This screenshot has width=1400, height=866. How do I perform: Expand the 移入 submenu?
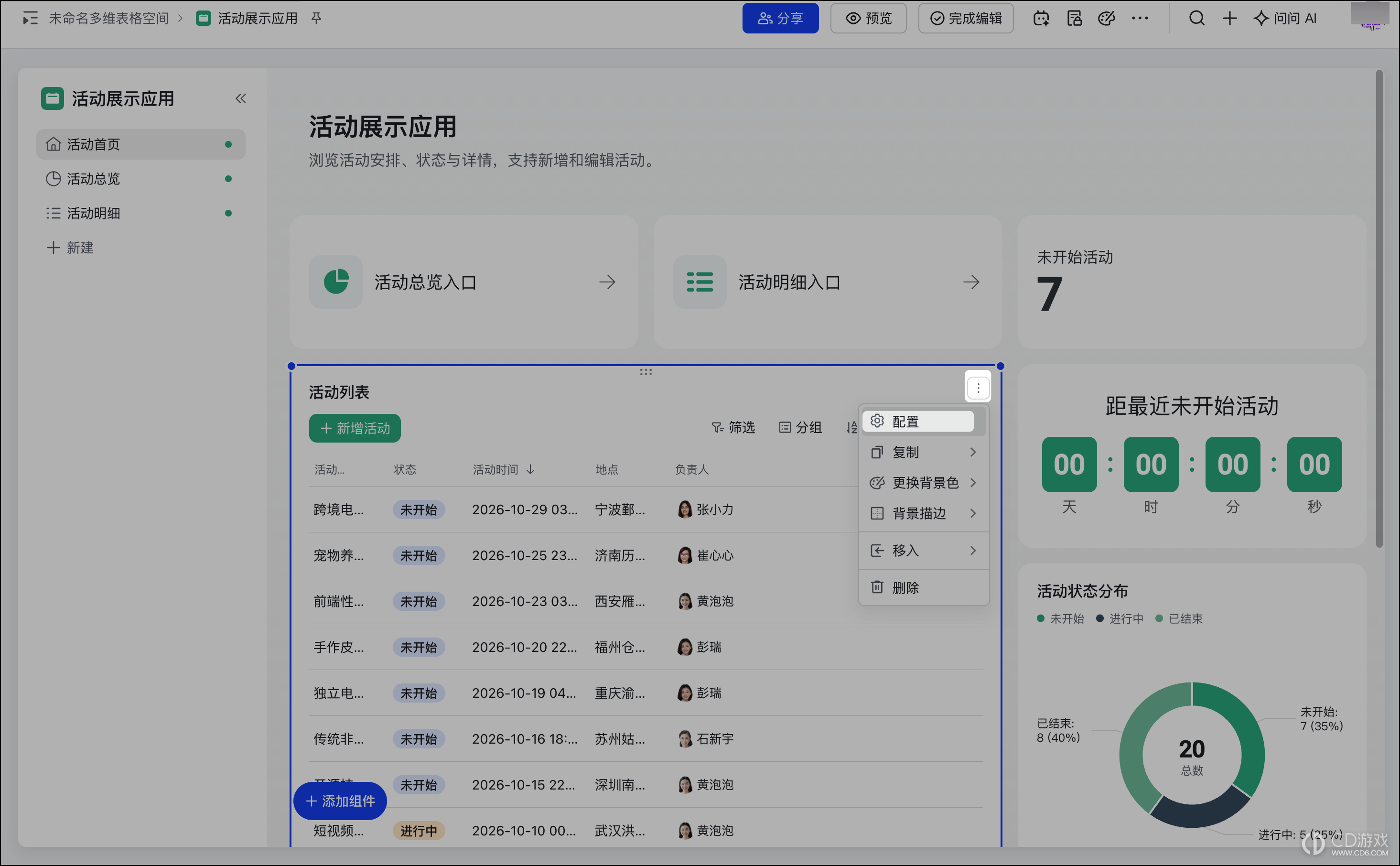click(924, 551)
